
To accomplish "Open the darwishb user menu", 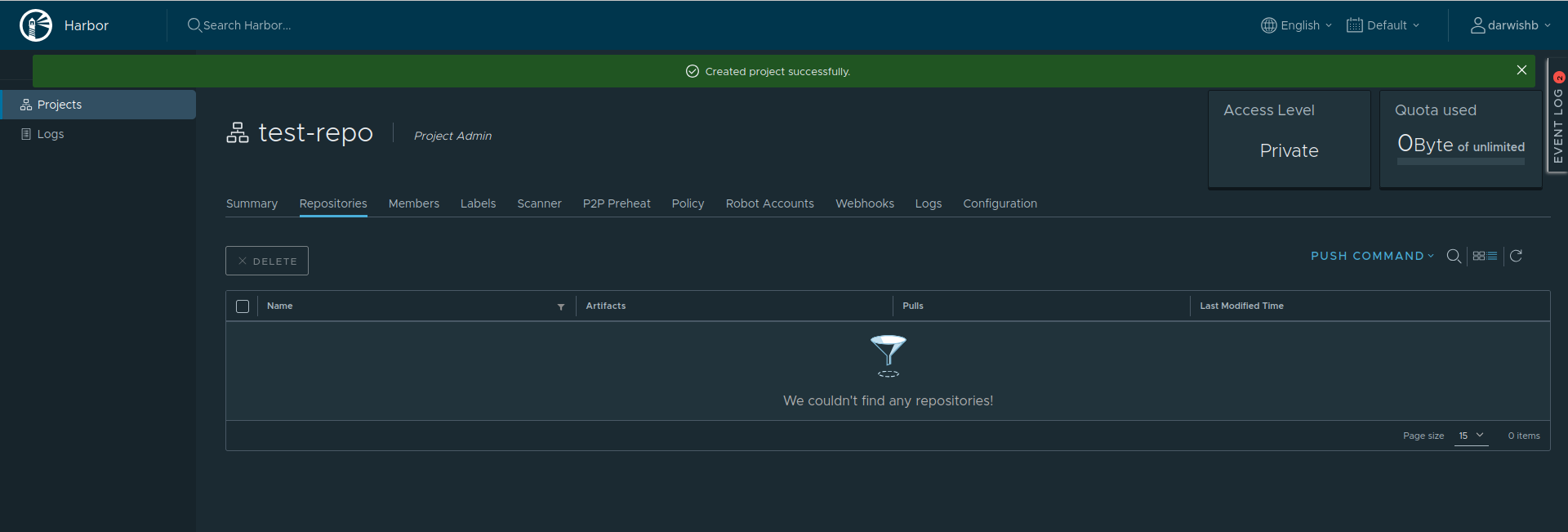I will click(x=1511, y=25).
